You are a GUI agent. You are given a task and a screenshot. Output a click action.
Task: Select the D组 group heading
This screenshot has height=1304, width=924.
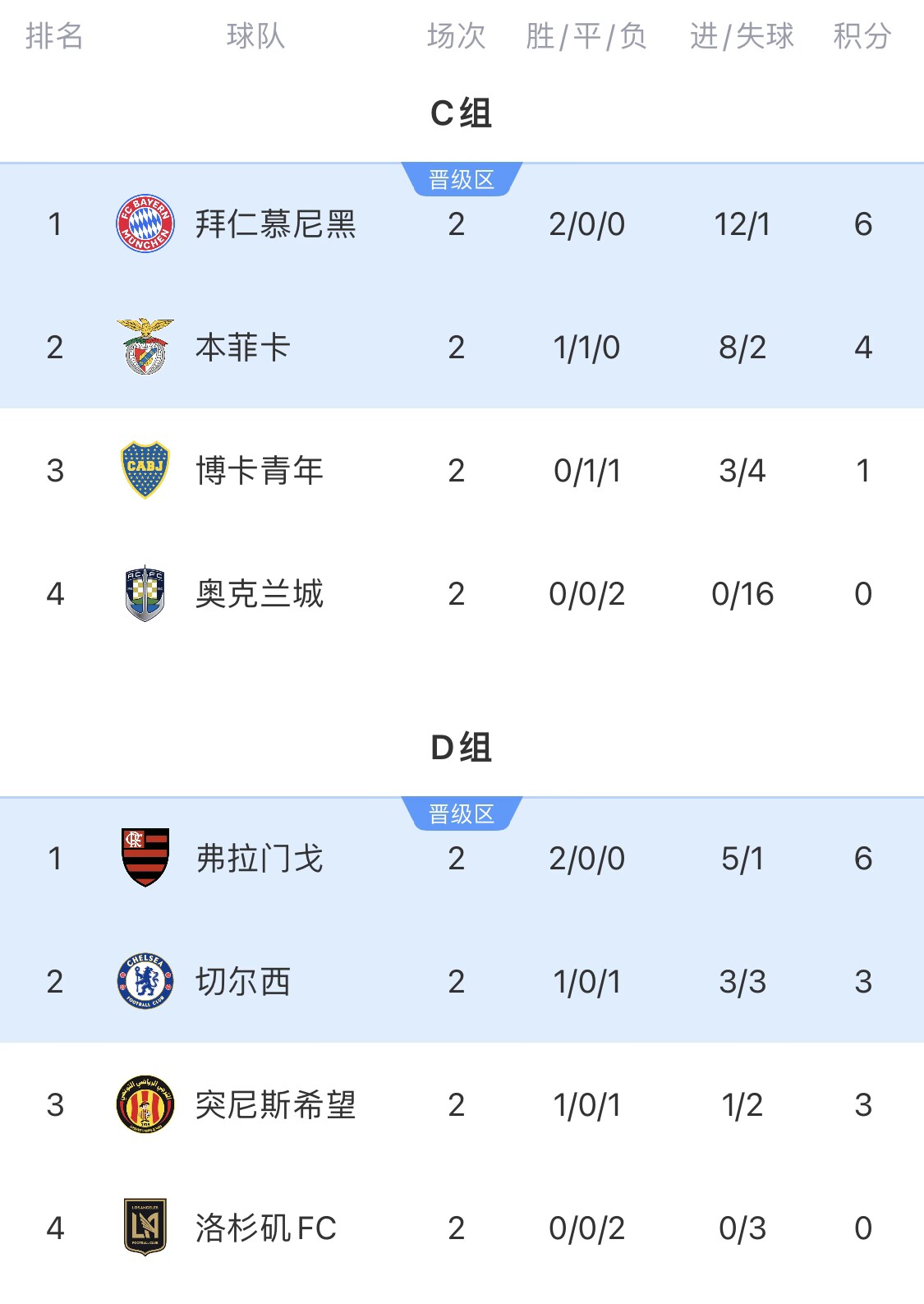click(461, 748)
